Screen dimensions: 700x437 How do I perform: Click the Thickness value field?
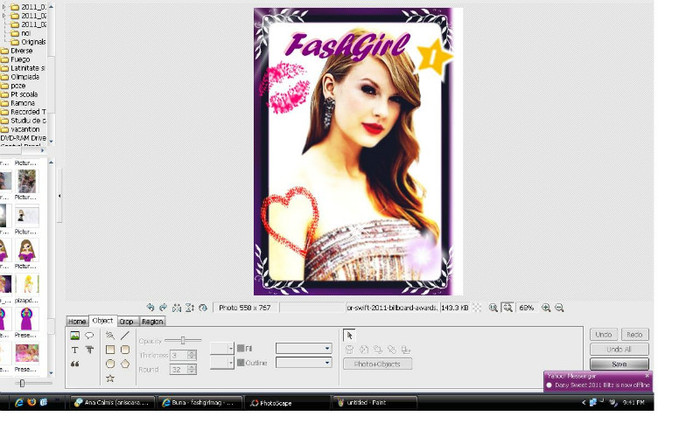(x=178, y=355)
